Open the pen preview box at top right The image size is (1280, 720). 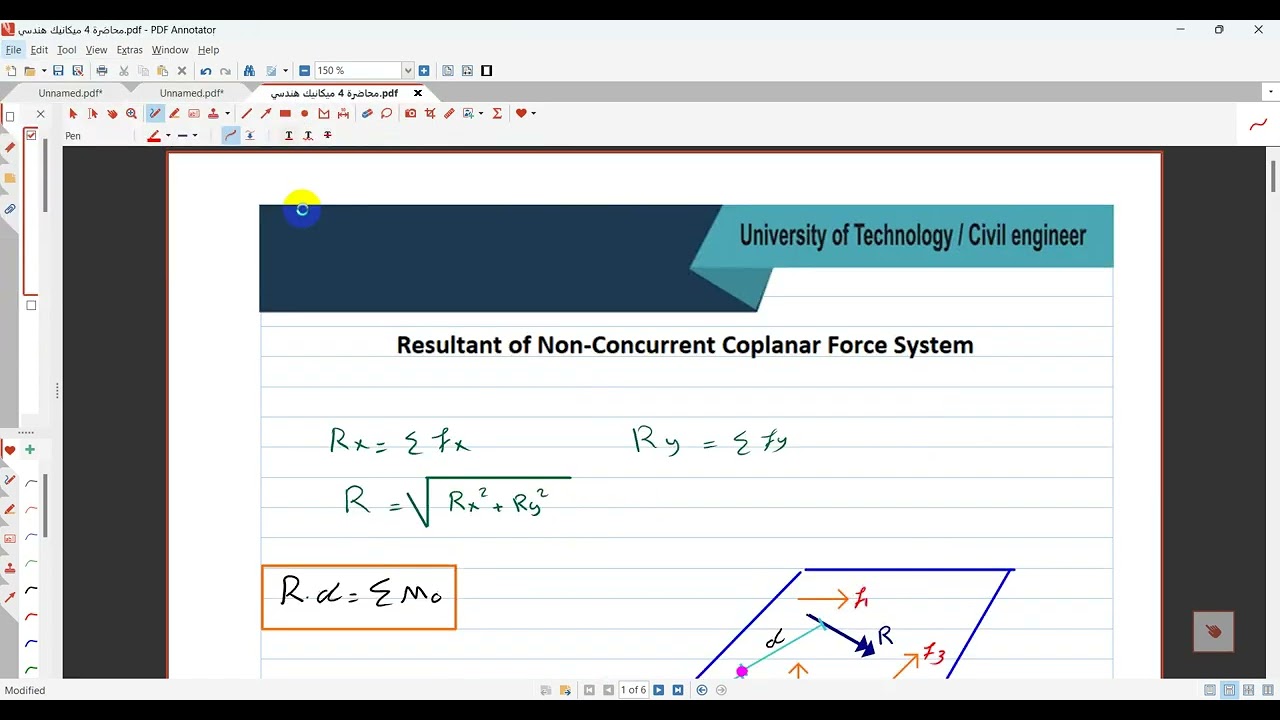[1258, 125]
